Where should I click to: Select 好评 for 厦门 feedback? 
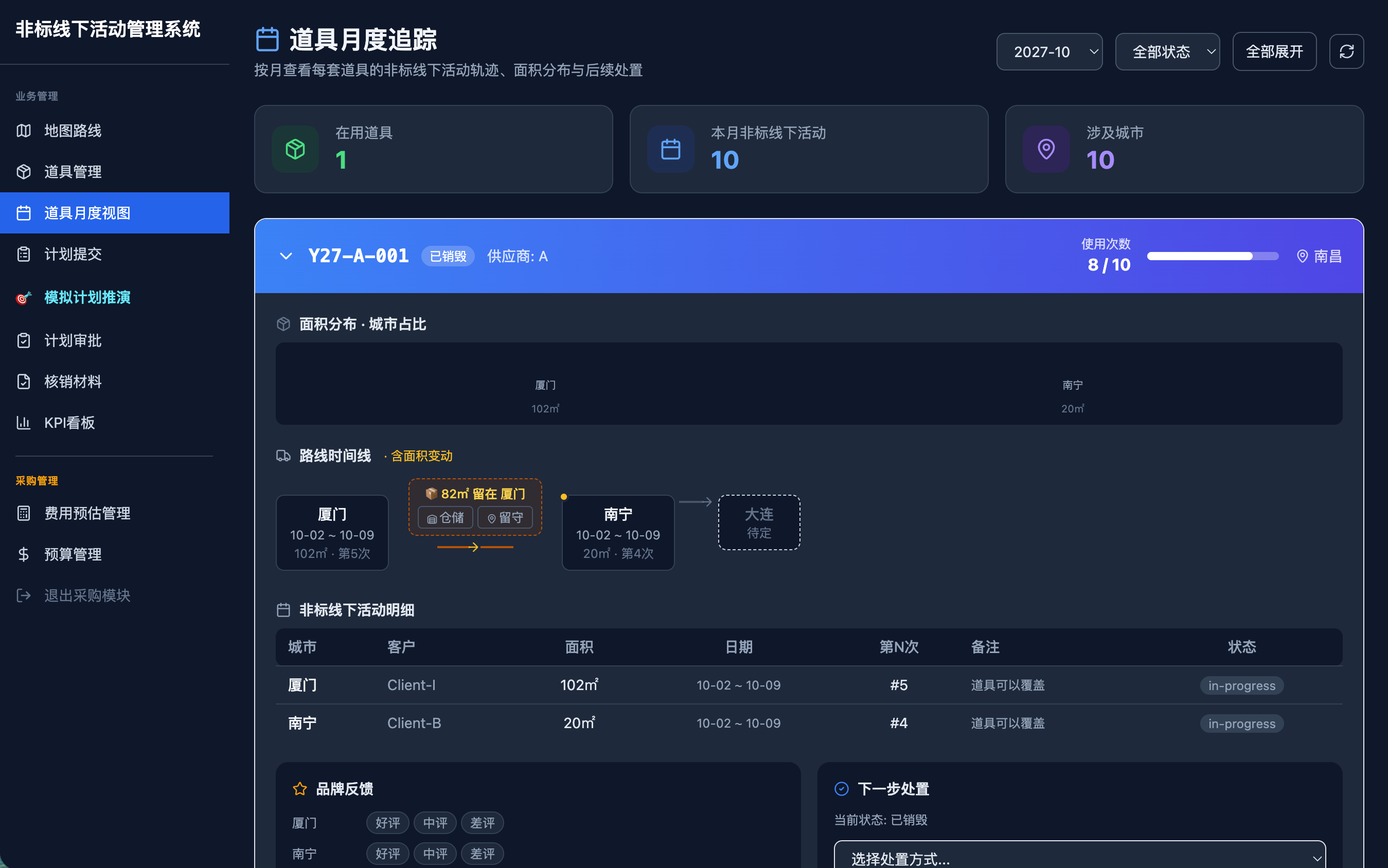(387, 823)
